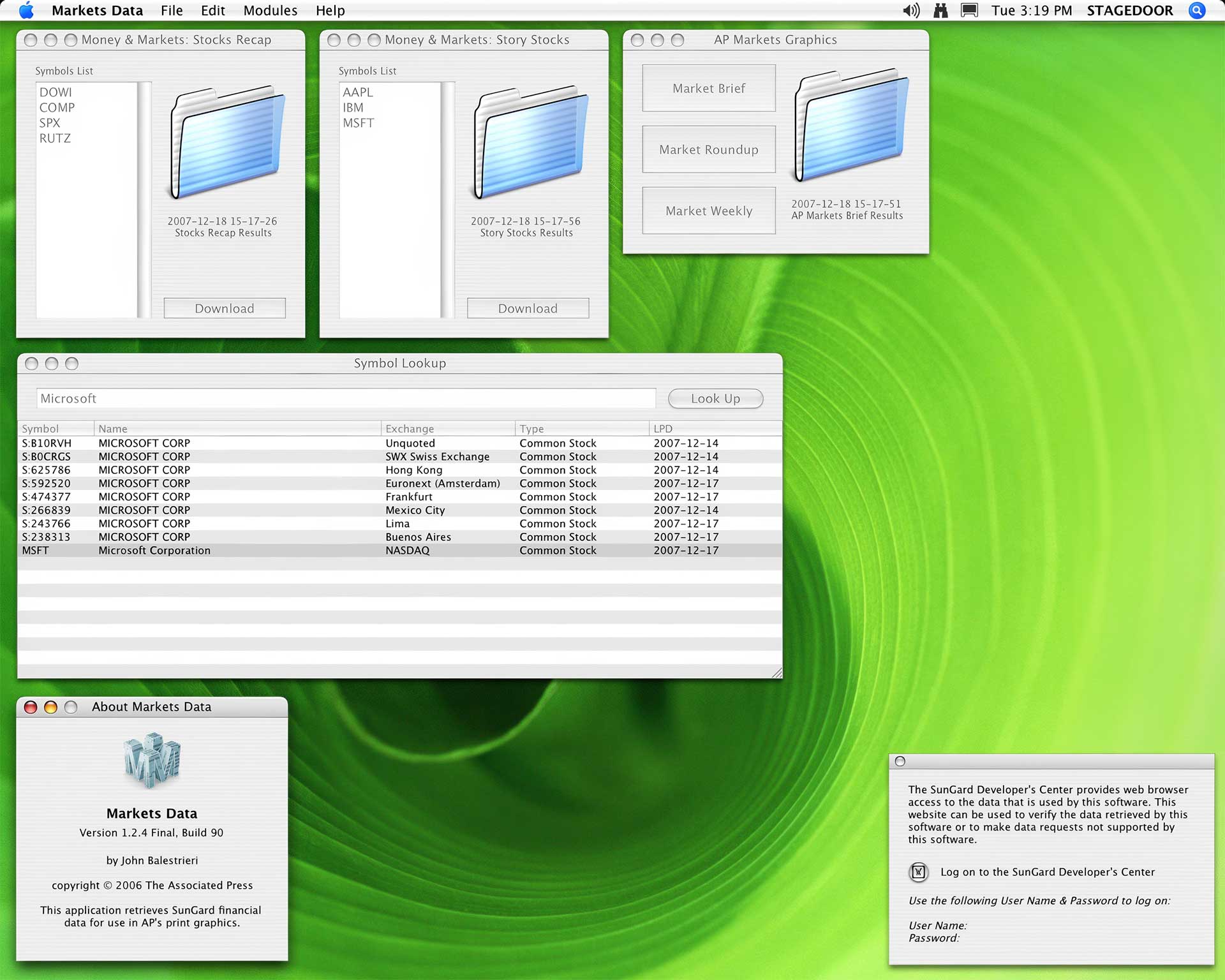Select the S:625786 Hong Kong row
Screen dimensions: 1225x980
click(400, 470)
